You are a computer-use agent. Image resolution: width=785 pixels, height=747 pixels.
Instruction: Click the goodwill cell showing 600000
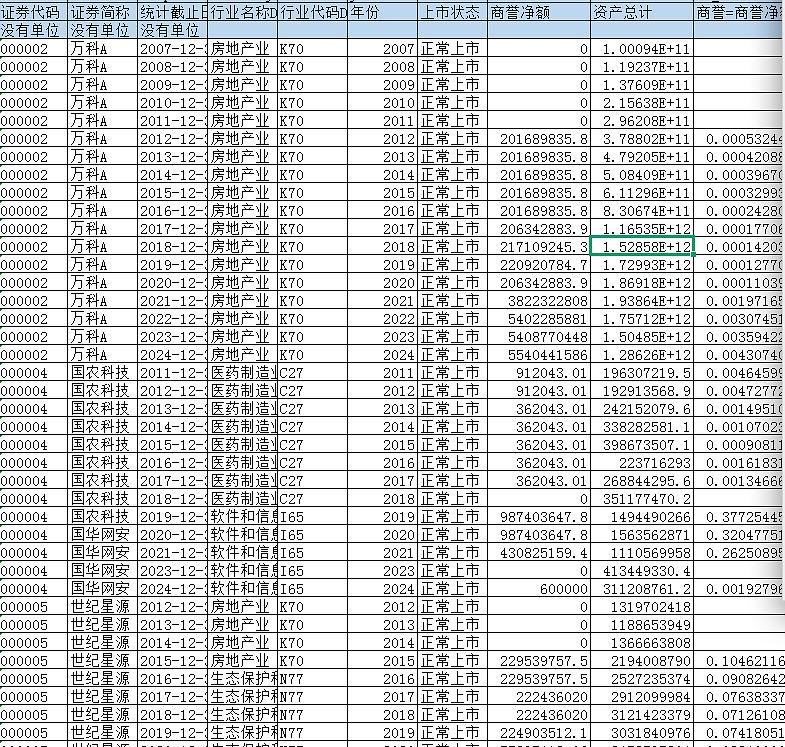click(539, 589)
